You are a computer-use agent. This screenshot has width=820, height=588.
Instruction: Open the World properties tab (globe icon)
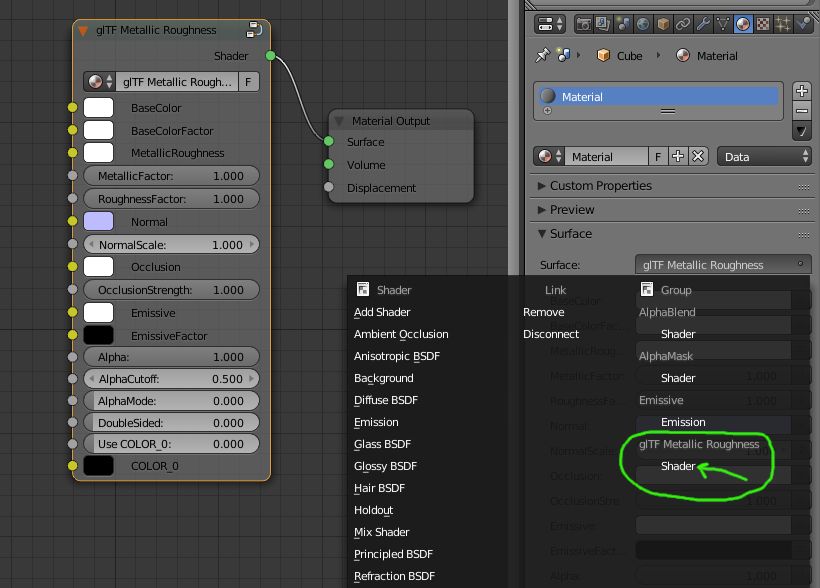pos(643,24)
